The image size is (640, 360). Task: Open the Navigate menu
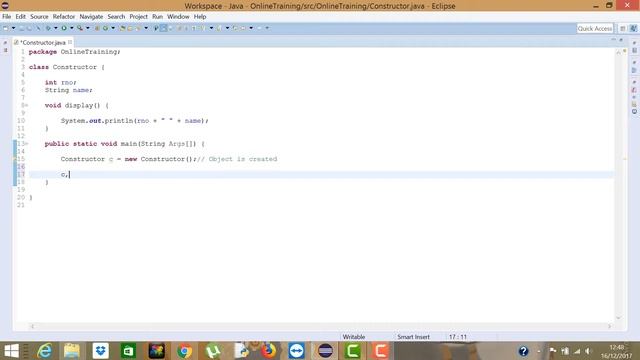point(91,17)
